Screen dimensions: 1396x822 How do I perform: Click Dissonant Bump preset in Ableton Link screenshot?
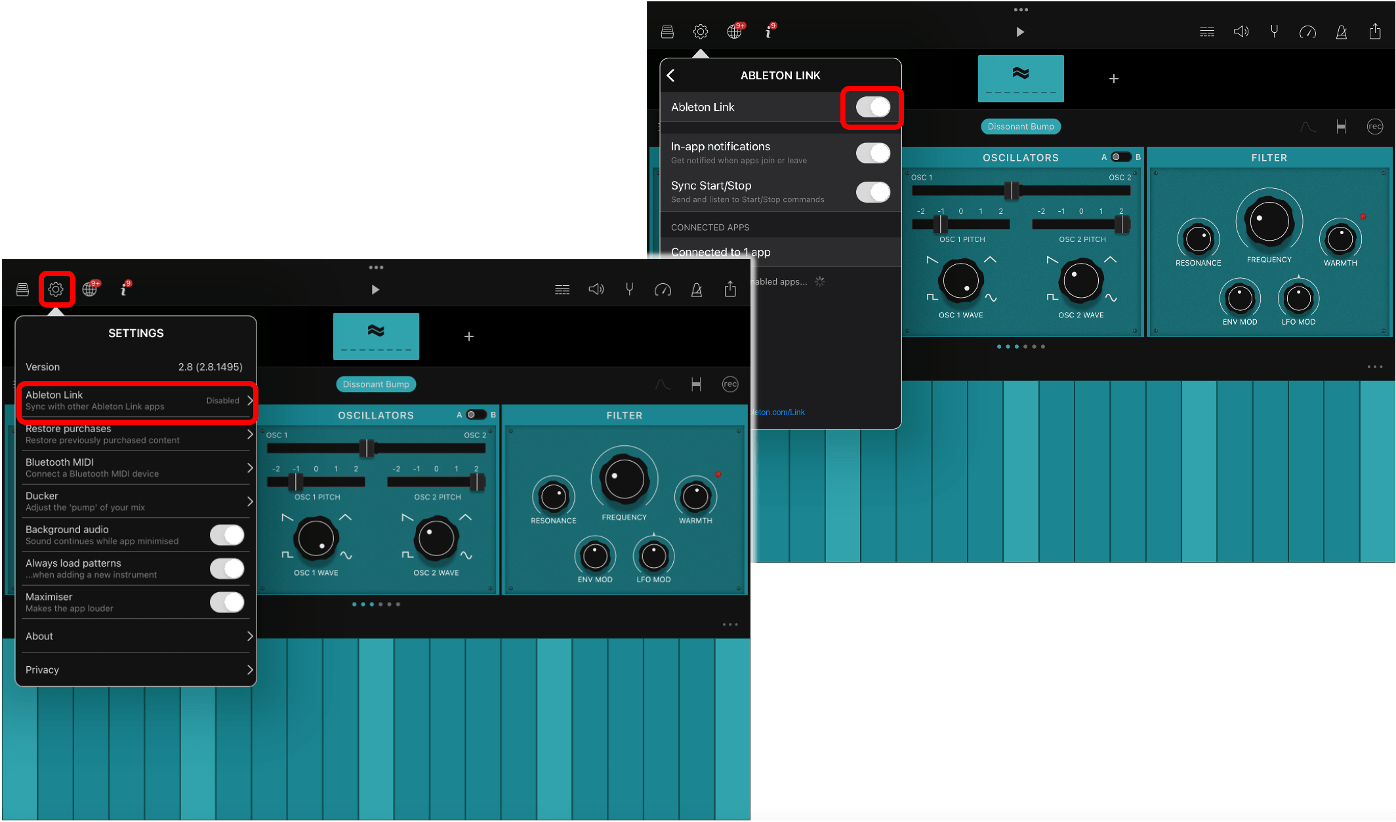[1021, 127]
